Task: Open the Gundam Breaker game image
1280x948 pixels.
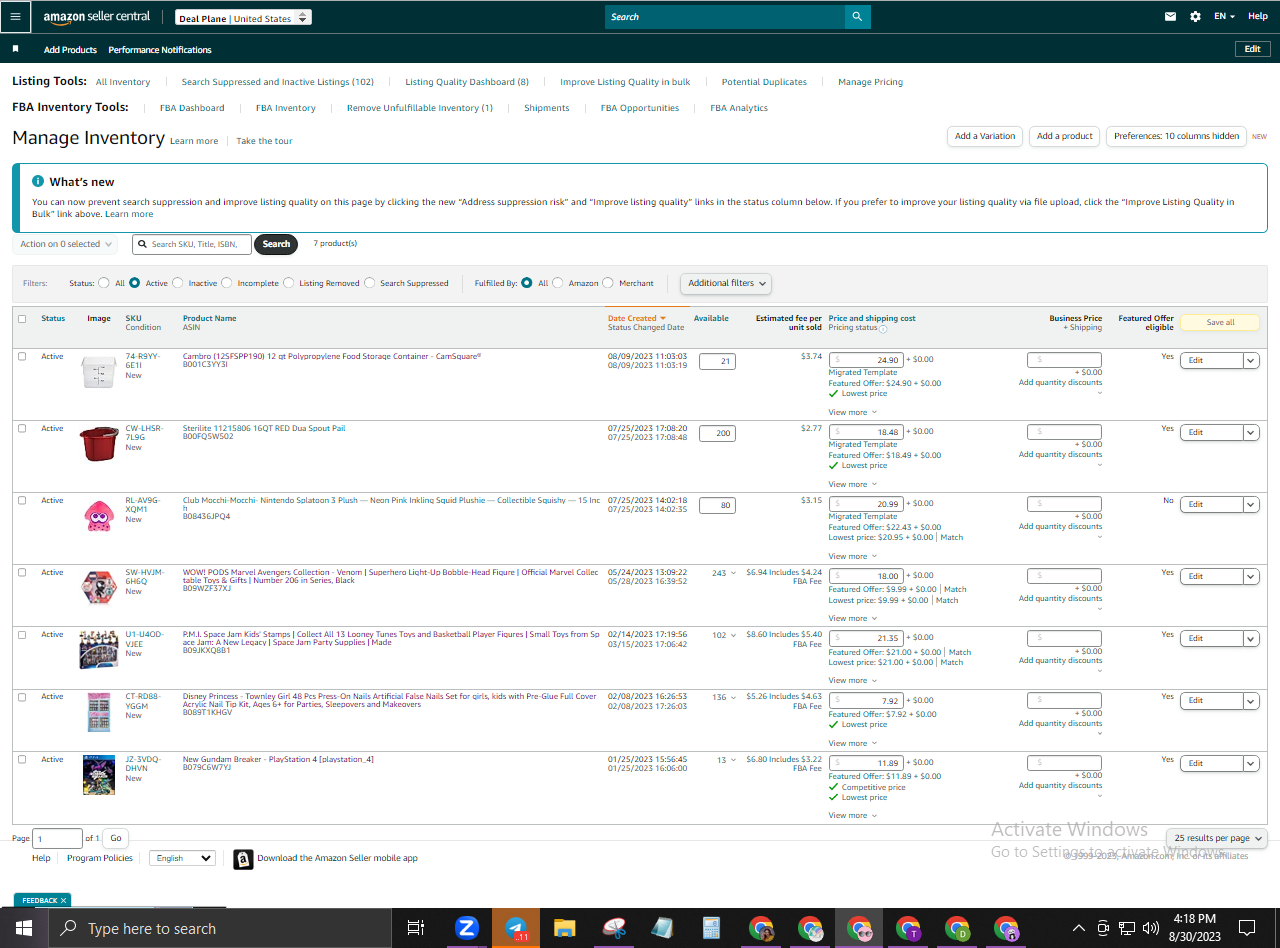Action: pos(98,775)
